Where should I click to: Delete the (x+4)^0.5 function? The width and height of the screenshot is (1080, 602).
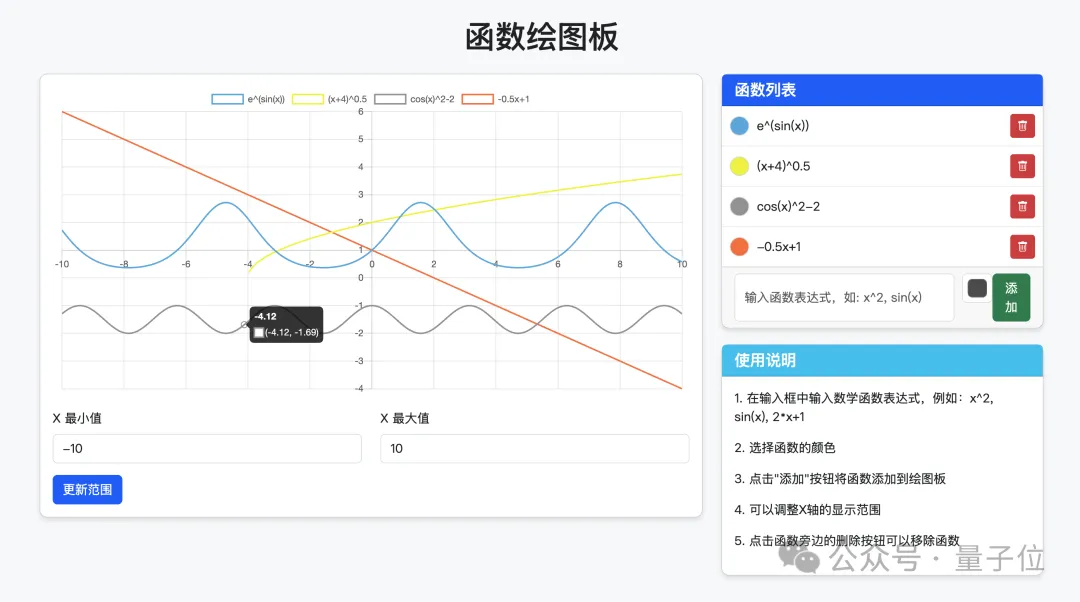(1021, 166)
